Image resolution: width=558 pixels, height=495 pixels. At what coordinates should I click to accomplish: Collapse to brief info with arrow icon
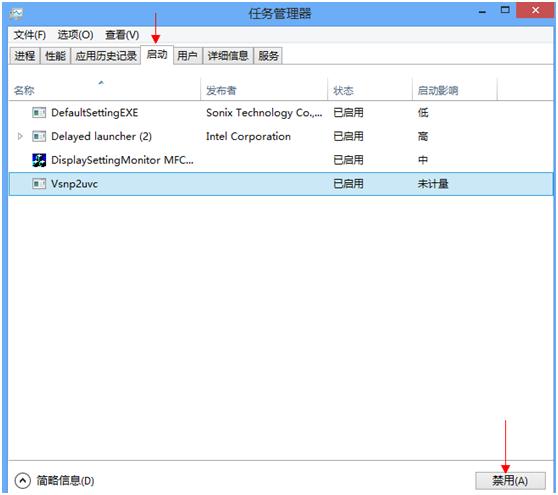click(x=22, y=481)
